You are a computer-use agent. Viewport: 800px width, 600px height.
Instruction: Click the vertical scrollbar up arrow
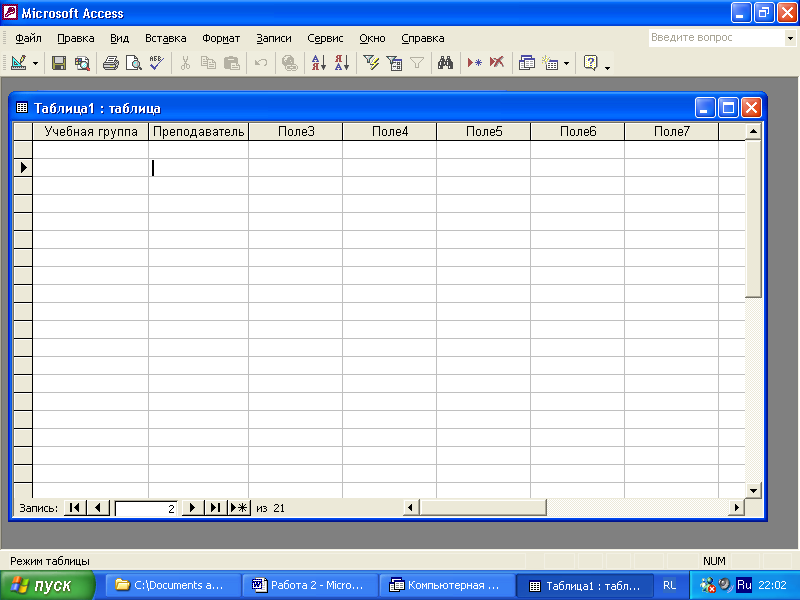[x=754, y=132]
